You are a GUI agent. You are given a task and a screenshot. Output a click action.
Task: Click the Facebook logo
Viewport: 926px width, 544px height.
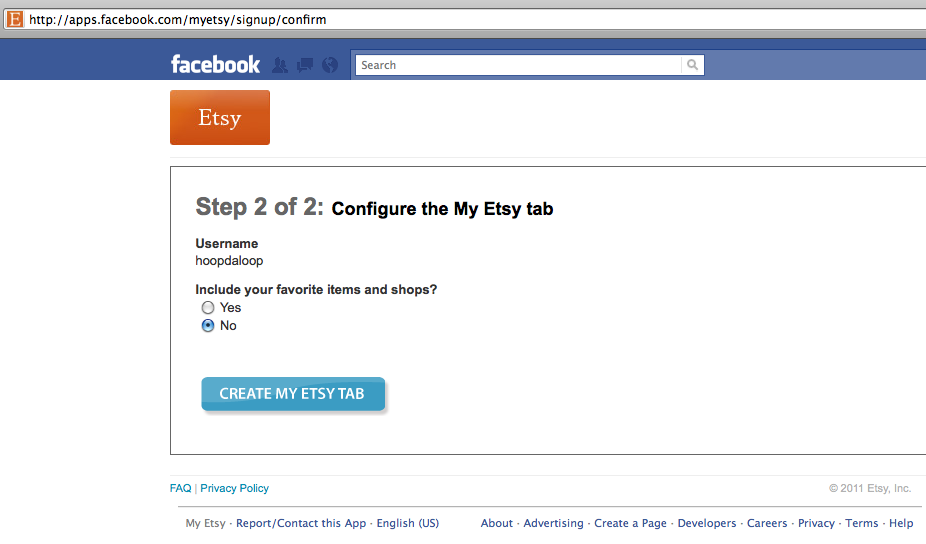(x=215, y=65)
